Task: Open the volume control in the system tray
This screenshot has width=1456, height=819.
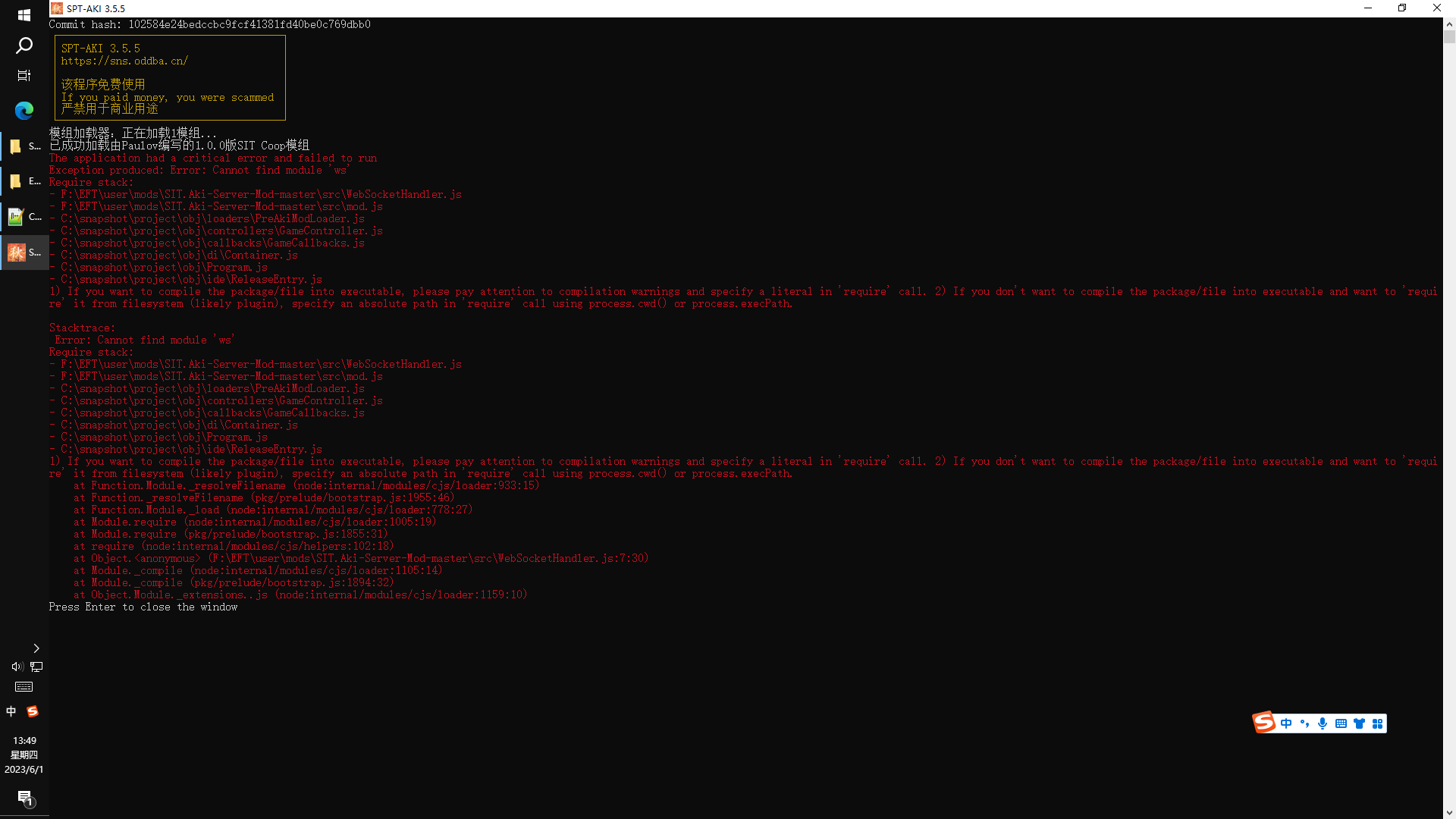Action: point(17,667)
